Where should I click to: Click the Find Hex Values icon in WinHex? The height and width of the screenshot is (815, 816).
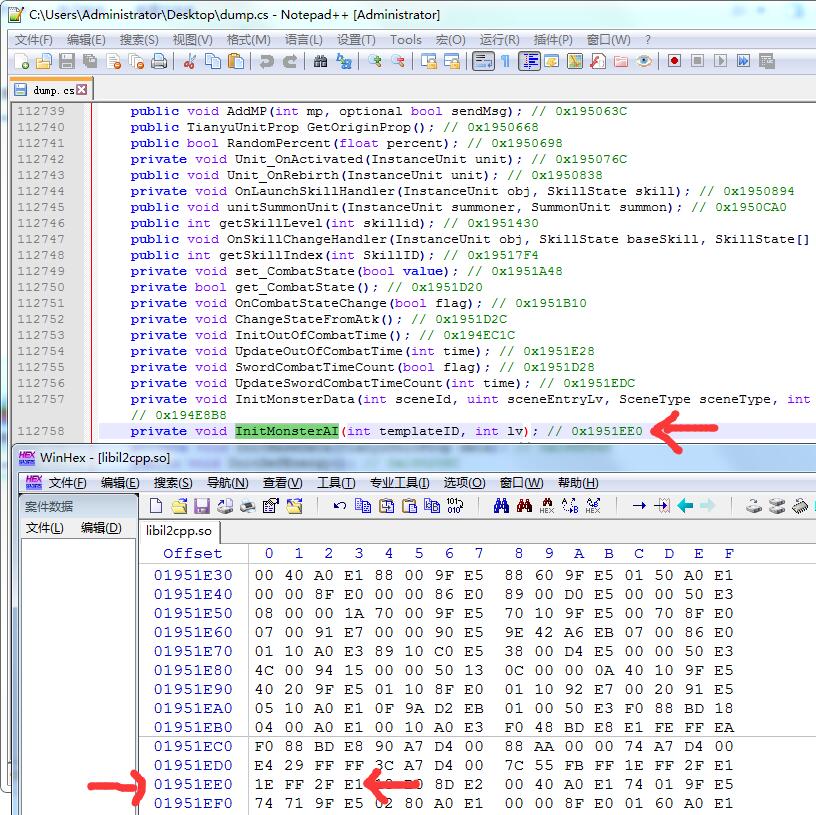pos(547,506)
